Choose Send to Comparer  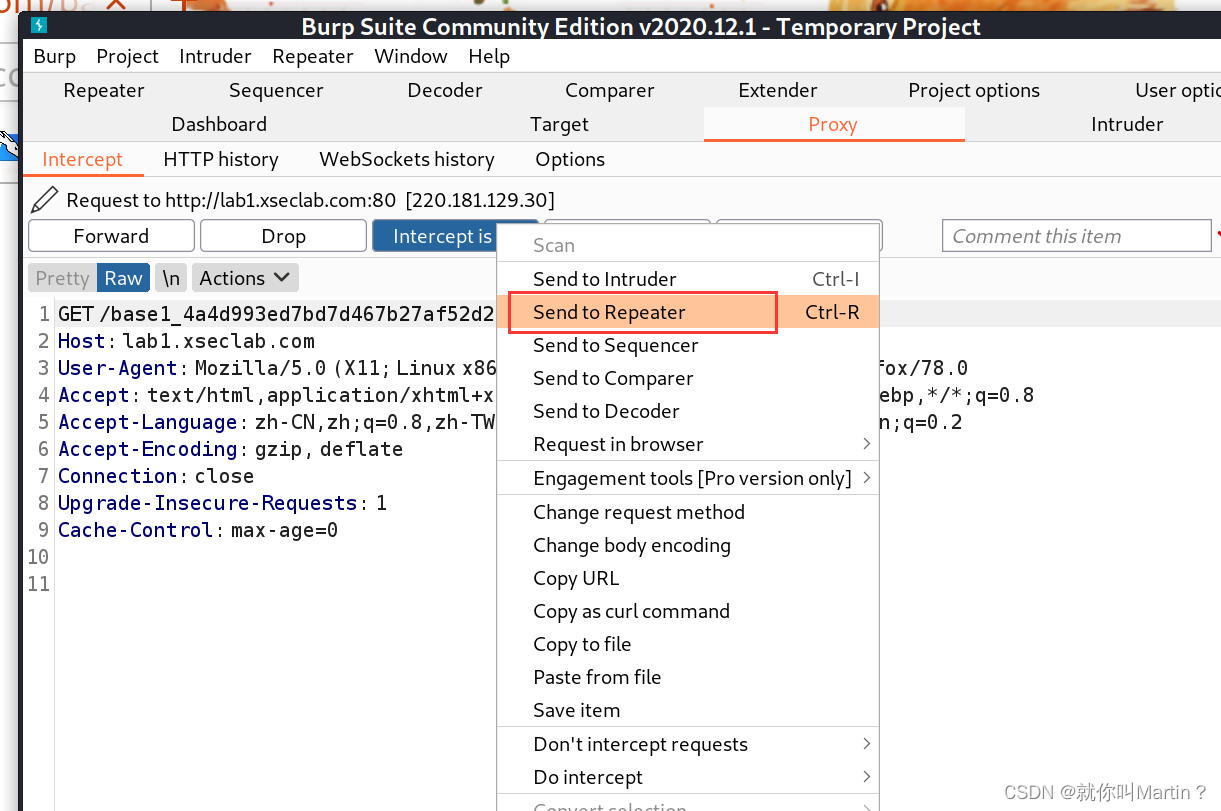point(688,378)
